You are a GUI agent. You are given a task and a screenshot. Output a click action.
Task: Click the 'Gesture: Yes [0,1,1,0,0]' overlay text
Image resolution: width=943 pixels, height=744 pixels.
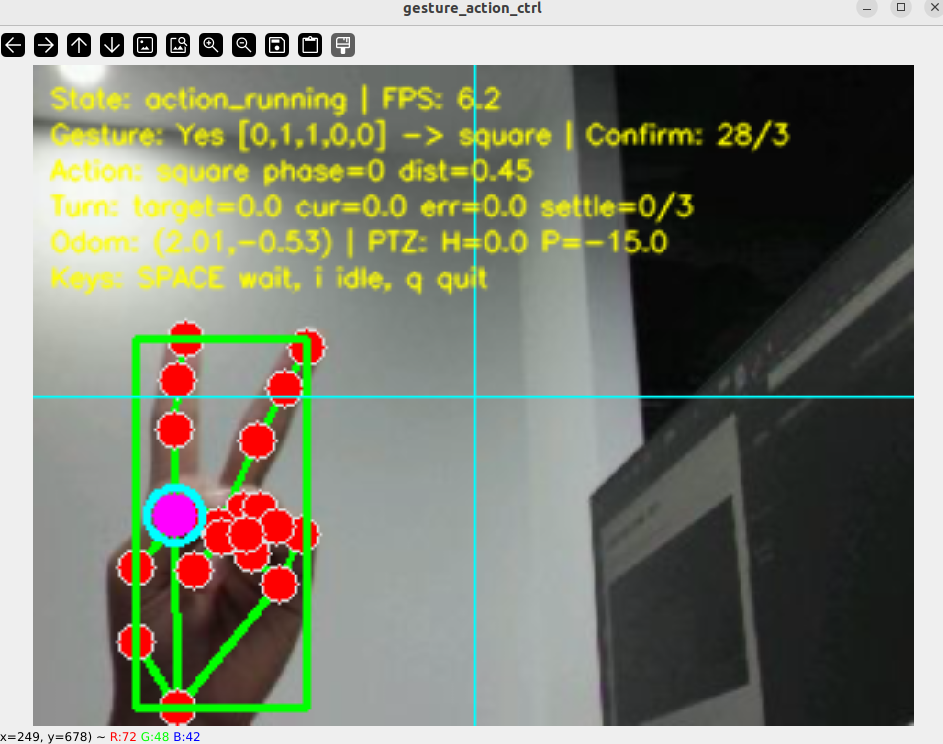(x=218, y=135)
